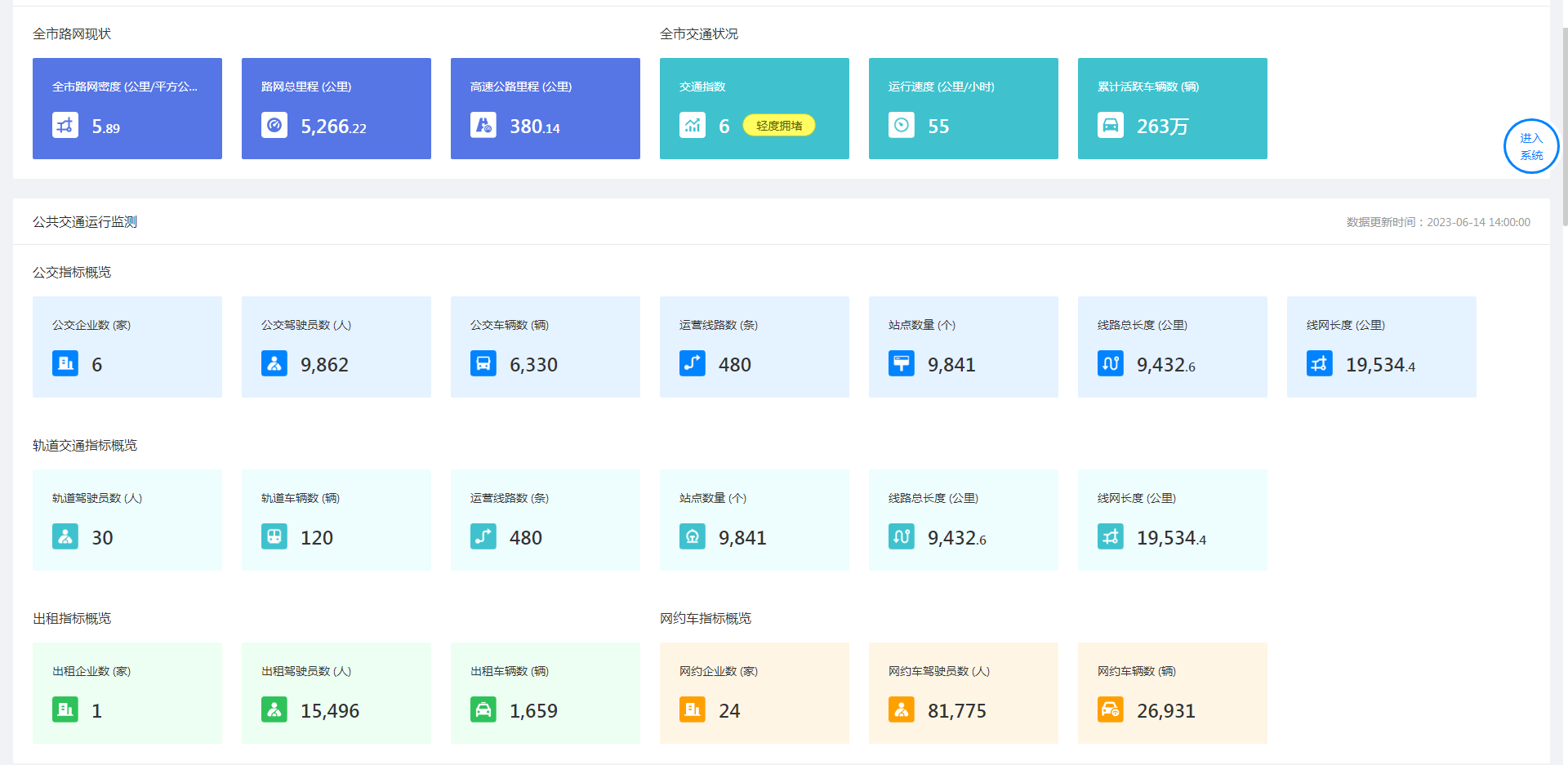Click the 数据更新时间 timestamp text
Screen dimensions: 1568x765
(1438, 222)
